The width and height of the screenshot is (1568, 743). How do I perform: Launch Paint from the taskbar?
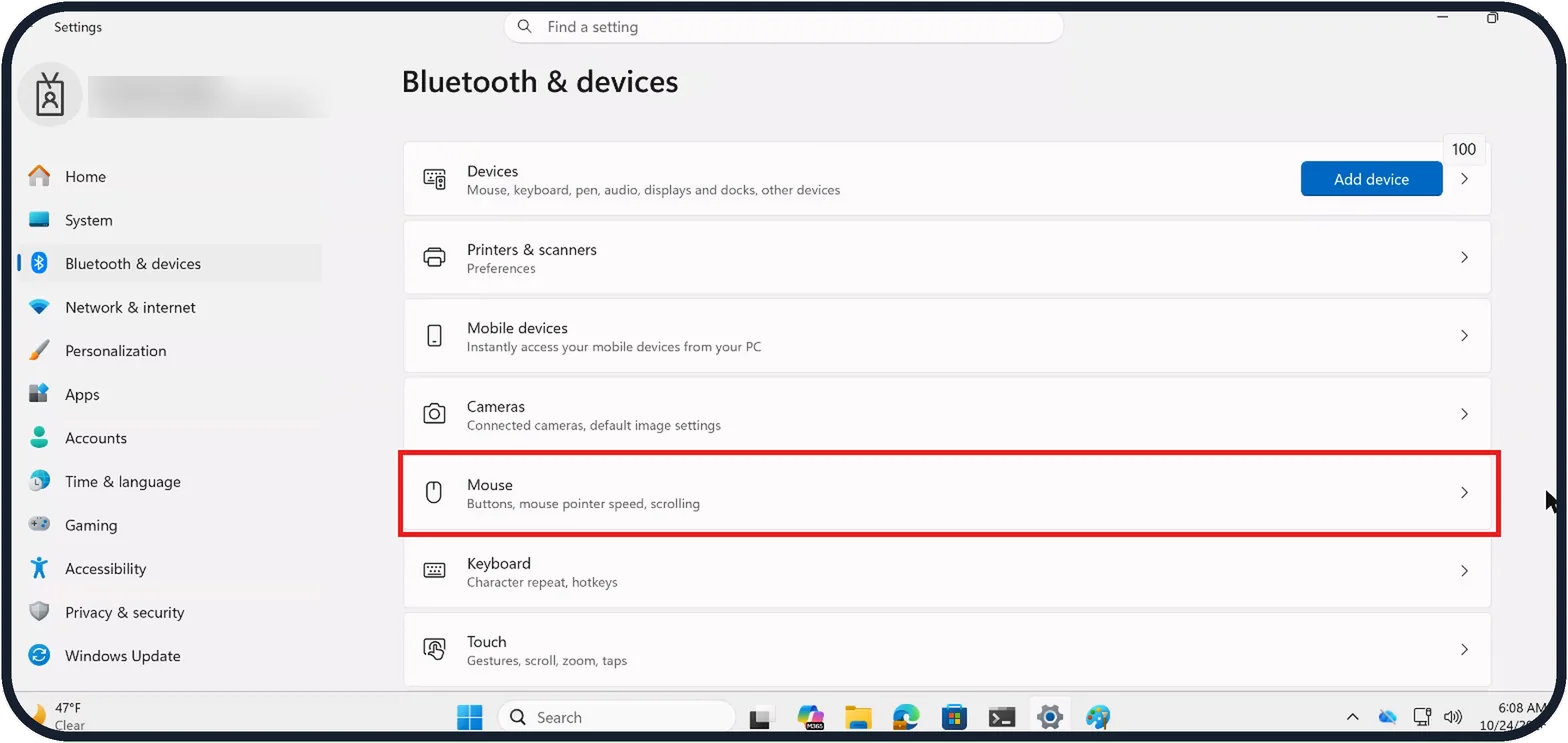[x=1098, y=717]
